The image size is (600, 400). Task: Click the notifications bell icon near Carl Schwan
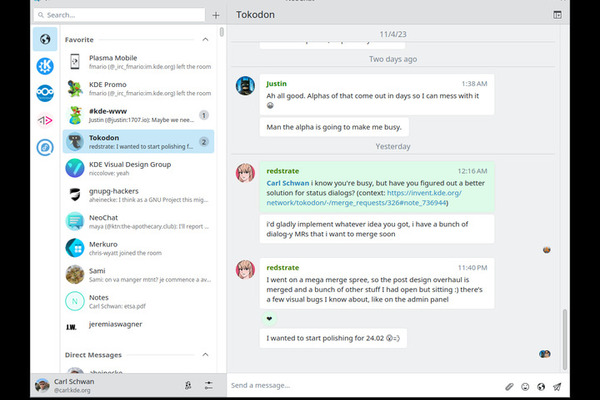(188, 385)
